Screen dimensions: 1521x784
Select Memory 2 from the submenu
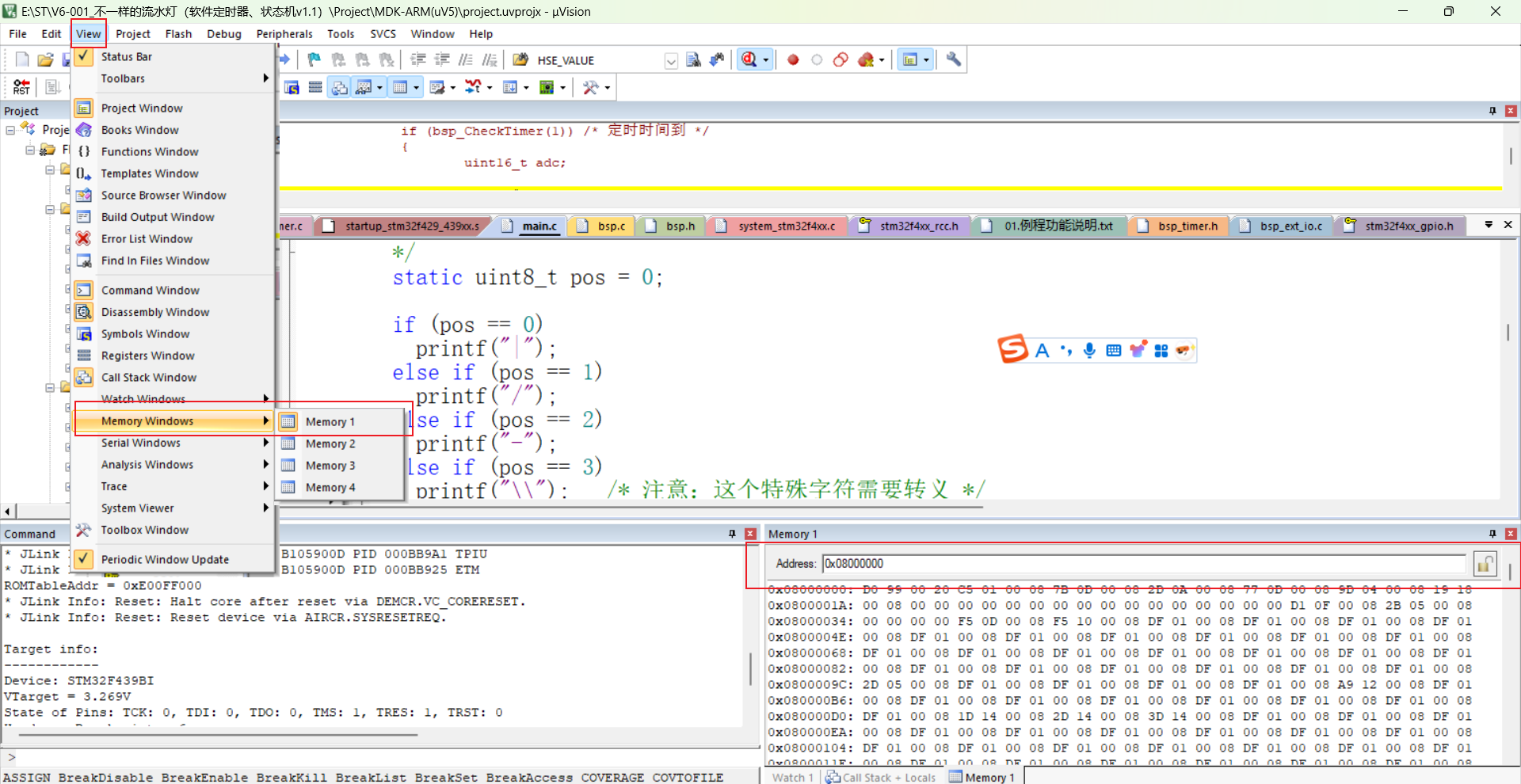tap(341, 443)
